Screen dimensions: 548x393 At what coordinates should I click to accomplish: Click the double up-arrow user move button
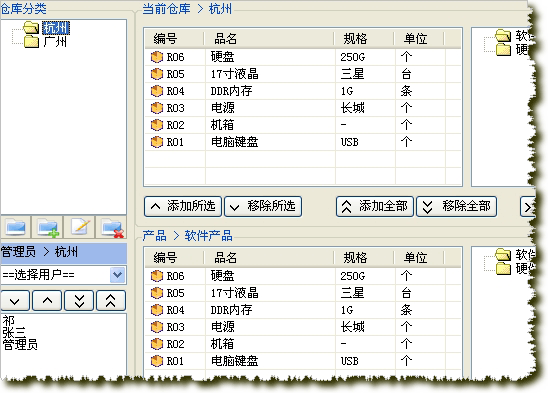110,300
